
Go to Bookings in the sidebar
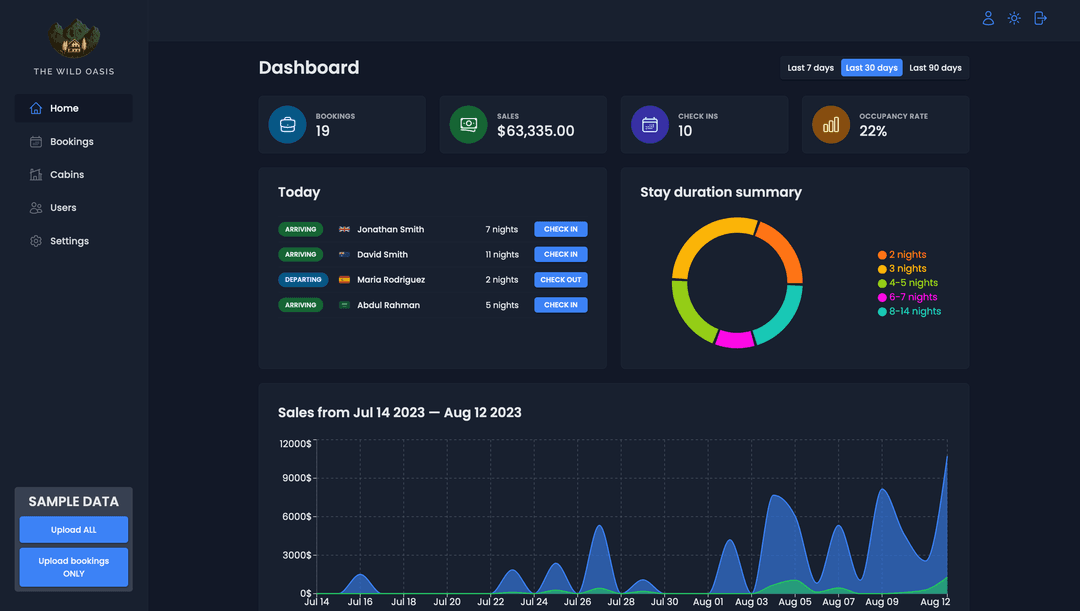click(x=73, y=142)
